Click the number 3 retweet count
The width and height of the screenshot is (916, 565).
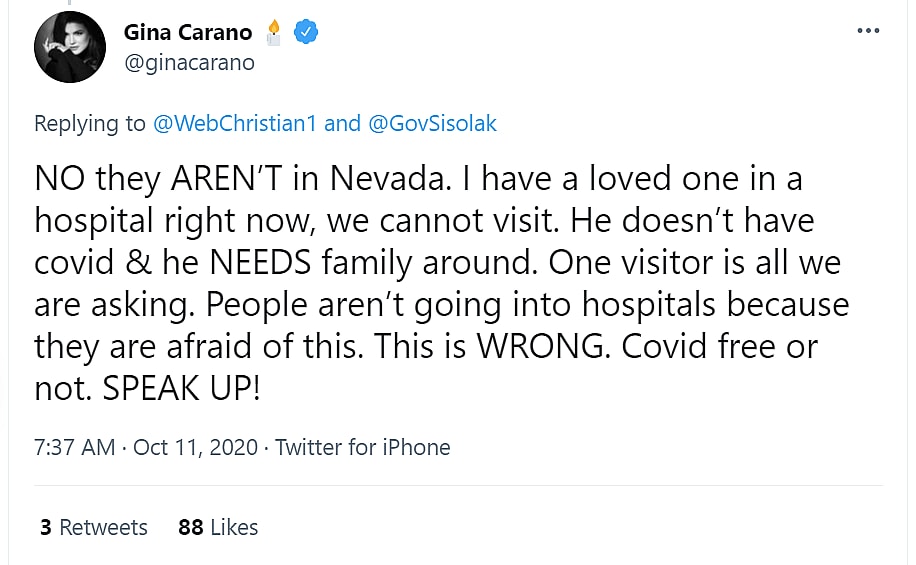46,527
